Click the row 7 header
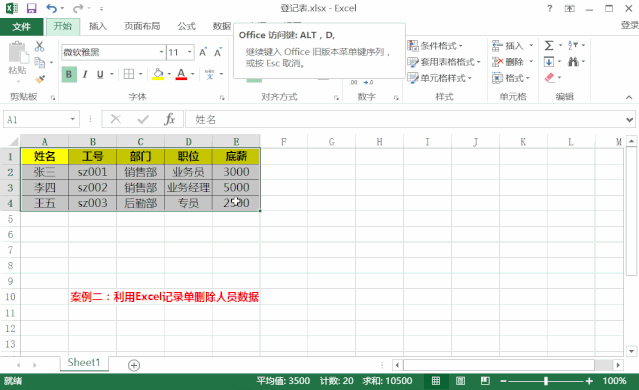This screenshot has height=390, width=639. [10, 250]
